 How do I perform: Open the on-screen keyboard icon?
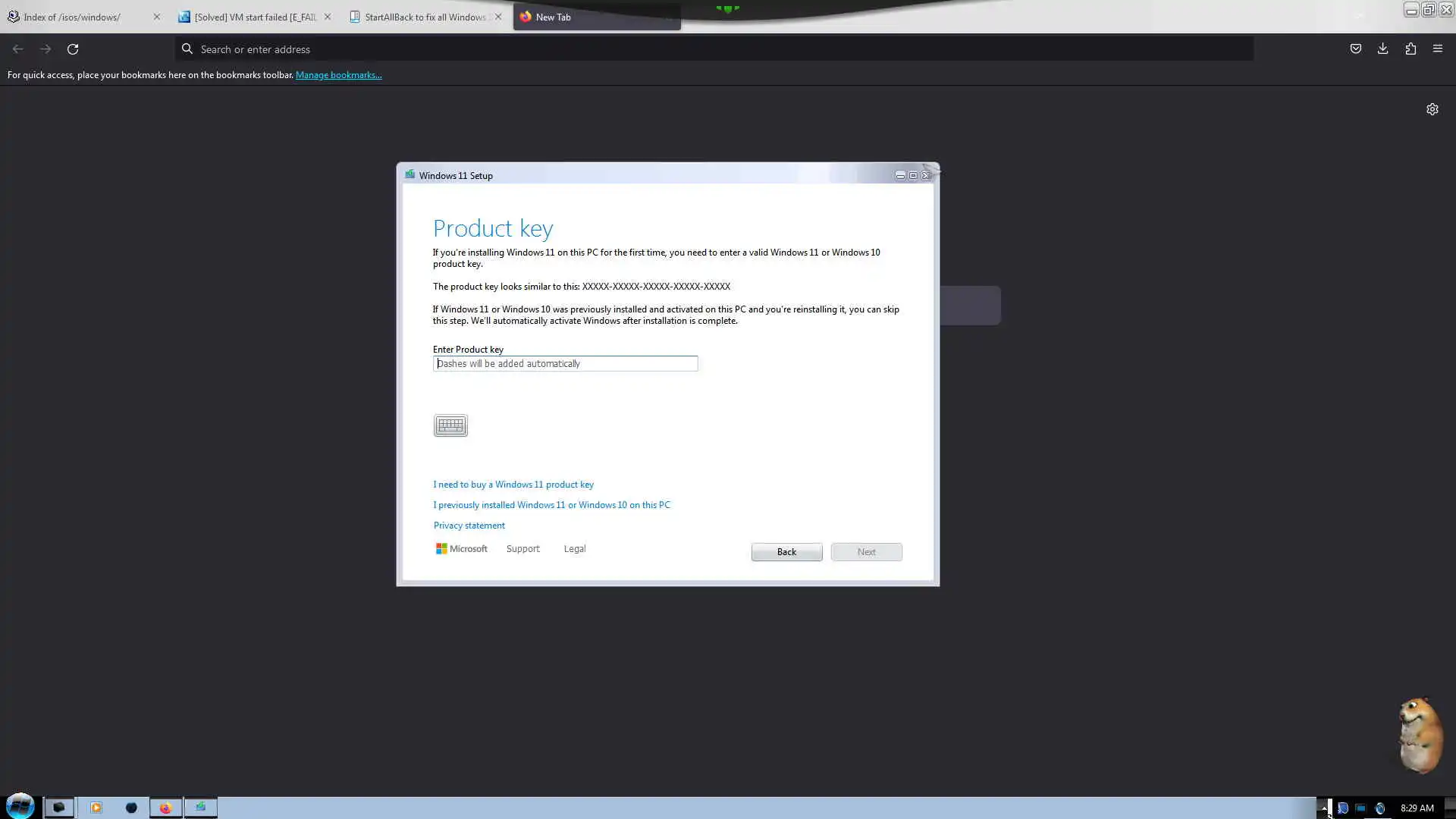pos(450,425)
